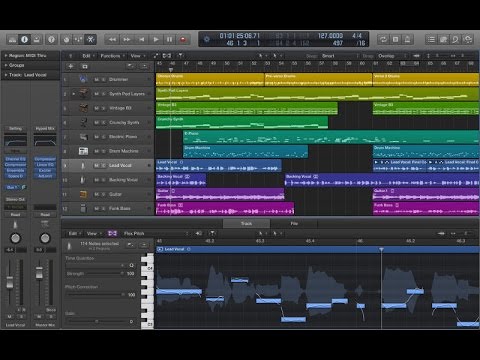This screenshot has width=480, height=360.
Task: Click Time Quantize Q button
Action: (x=131, y=265)
